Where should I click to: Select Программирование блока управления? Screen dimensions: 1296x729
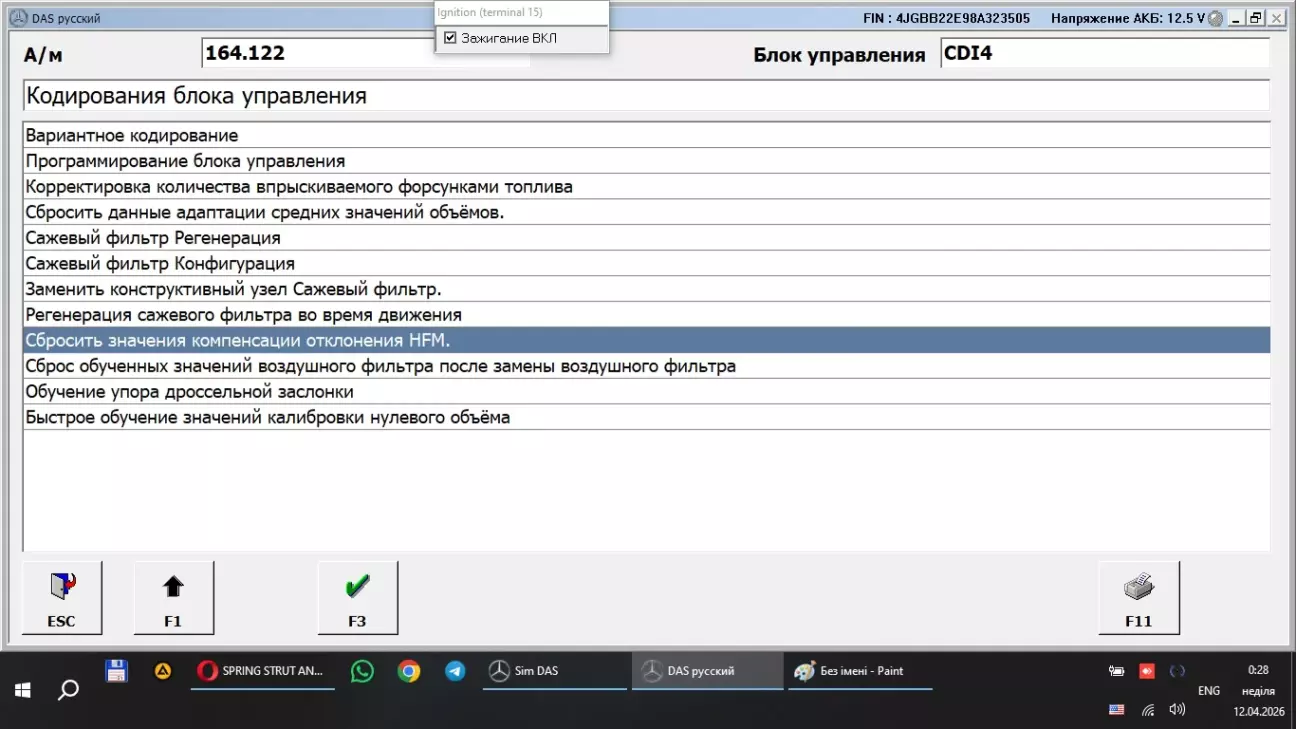pyautogui.click(x=185, y=161)
